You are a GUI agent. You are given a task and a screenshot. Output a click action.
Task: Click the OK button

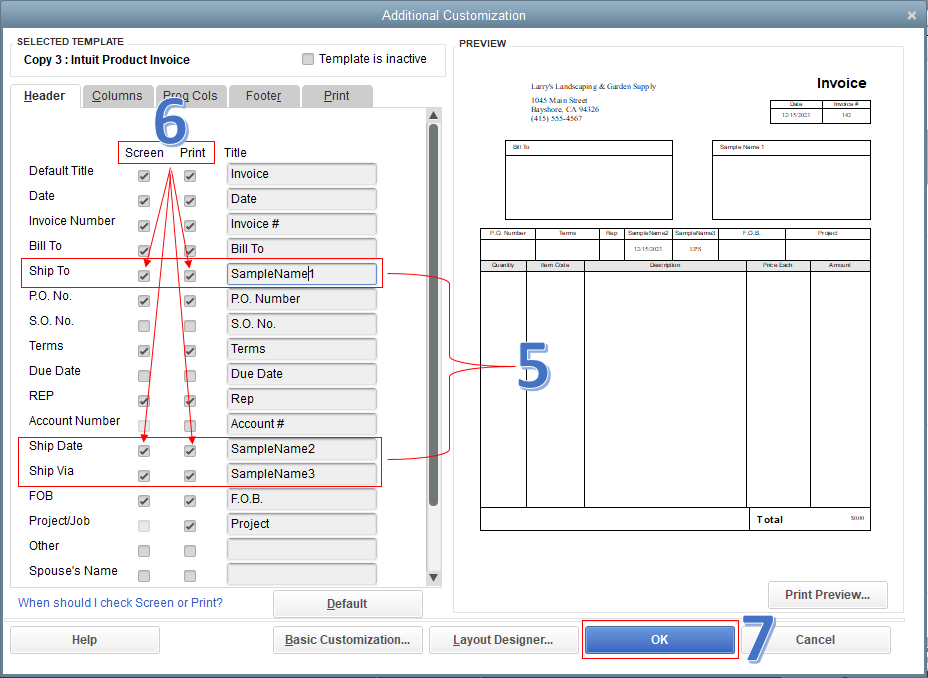click(660, 640)
